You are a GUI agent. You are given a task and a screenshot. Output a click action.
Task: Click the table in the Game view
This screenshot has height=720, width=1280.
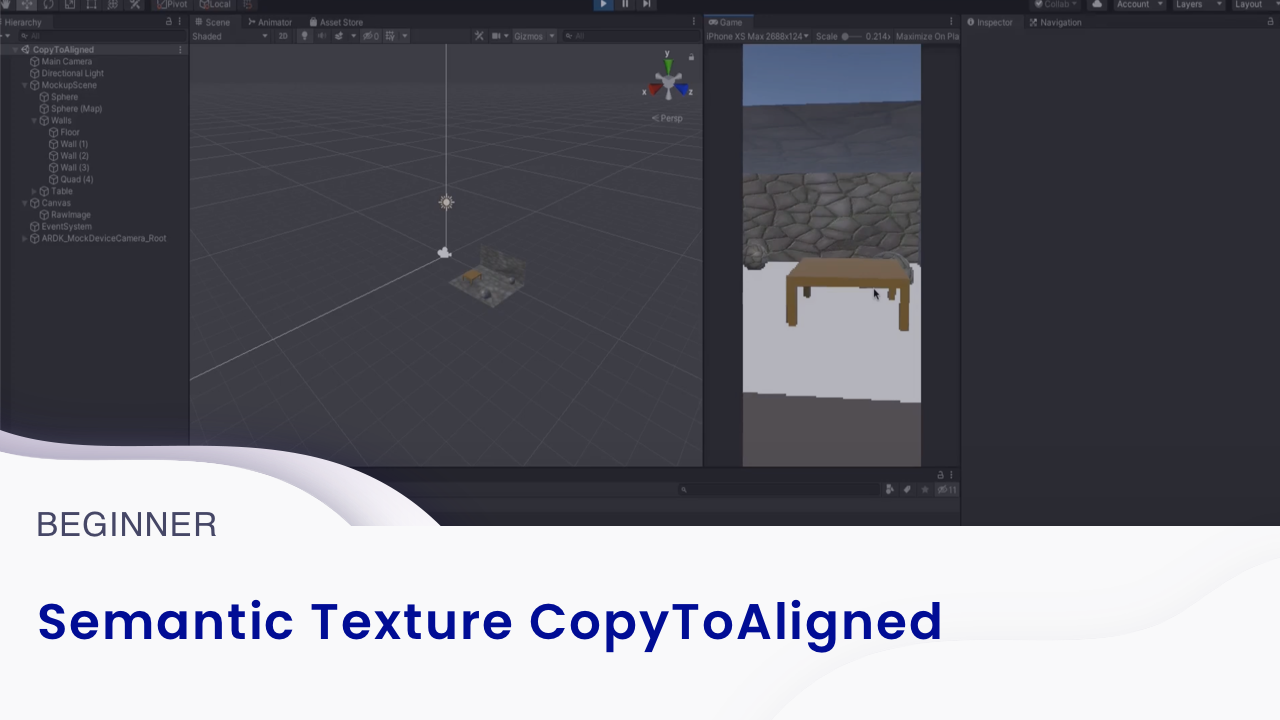point(849,293)
